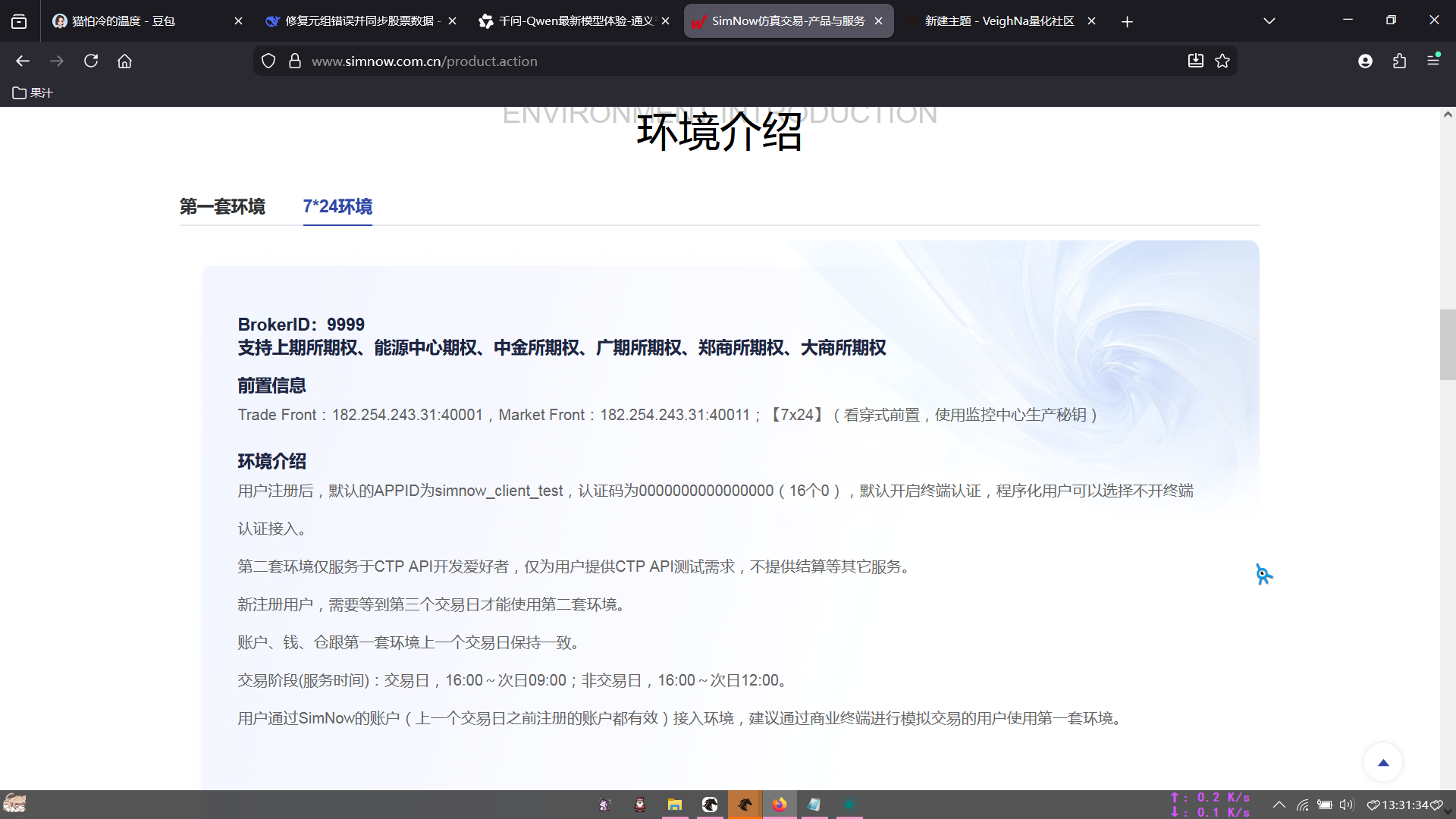Launch Notepad from the taskbar

coord(815,805)
